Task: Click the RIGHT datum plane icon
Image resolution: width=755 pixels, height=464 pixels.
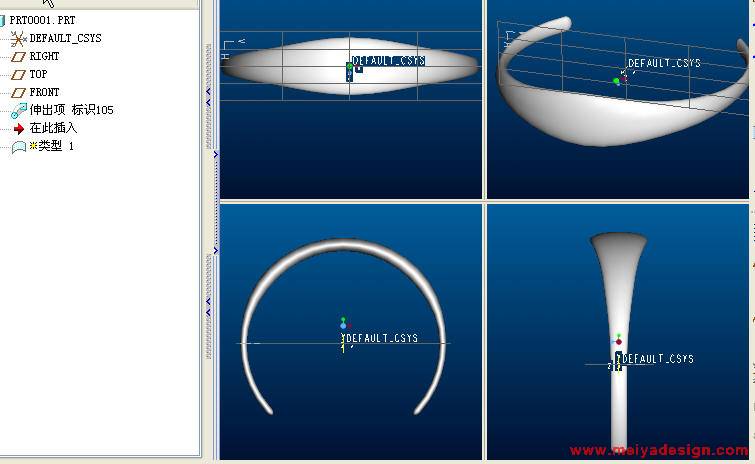Action: click(18, 57)
